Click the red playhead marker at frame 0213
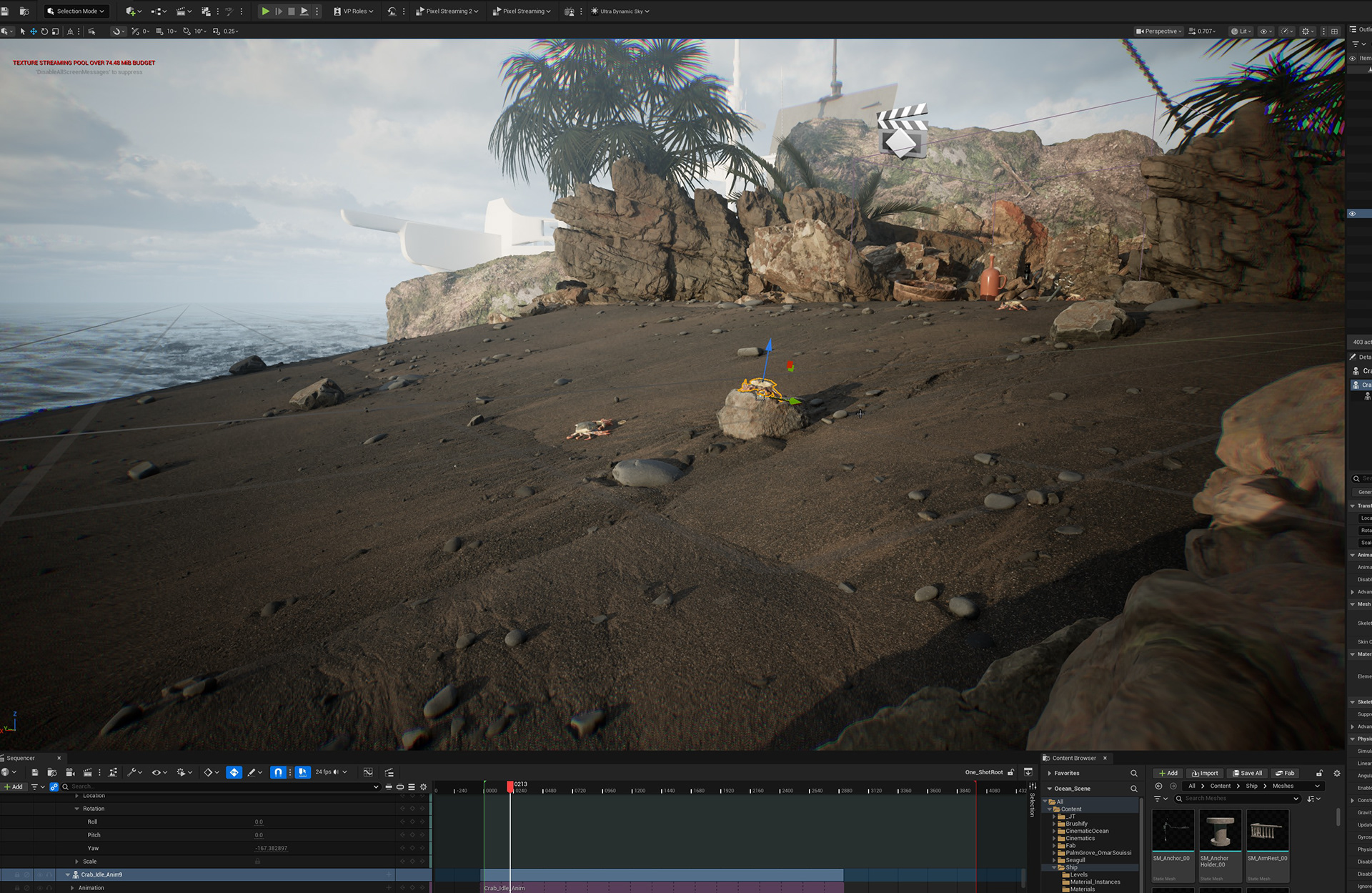The height and width of the screenshot is (893, 1372). coord(510,786)
